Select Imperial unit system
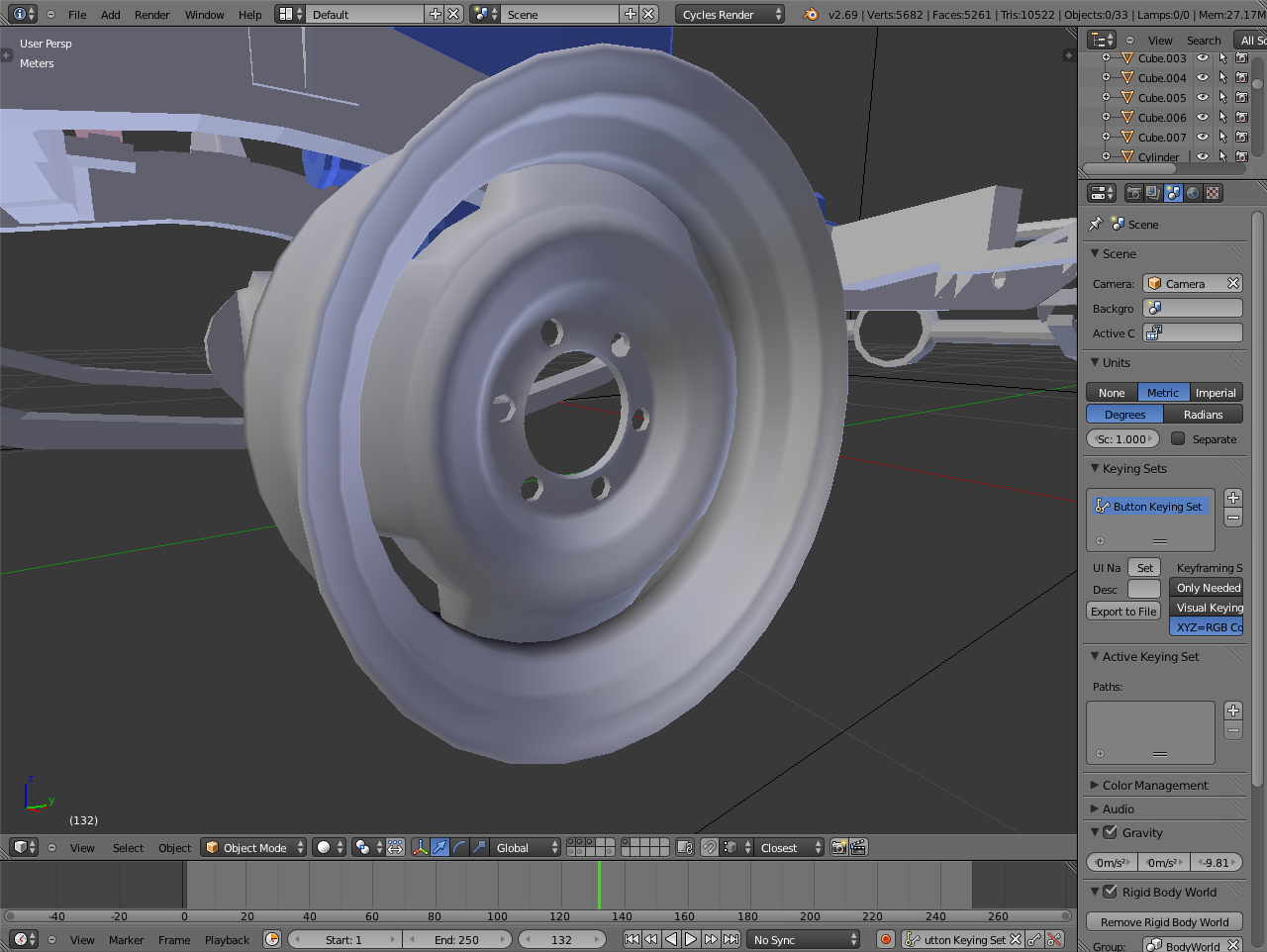Viewport: 1267px width, 952px height. pos(1216,393)
